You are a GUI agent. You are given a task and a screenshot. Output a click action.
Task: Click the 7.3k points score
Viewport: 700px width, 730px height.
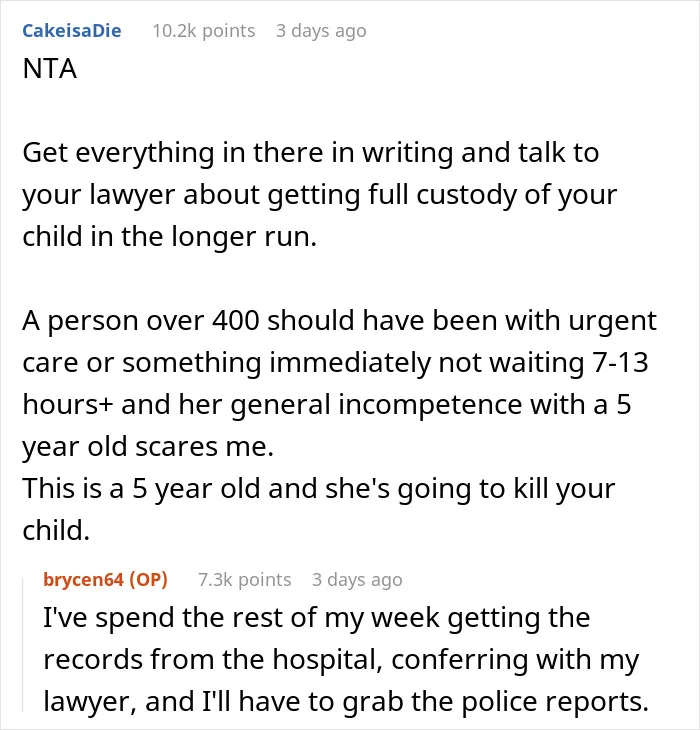(x=244, y=580)
